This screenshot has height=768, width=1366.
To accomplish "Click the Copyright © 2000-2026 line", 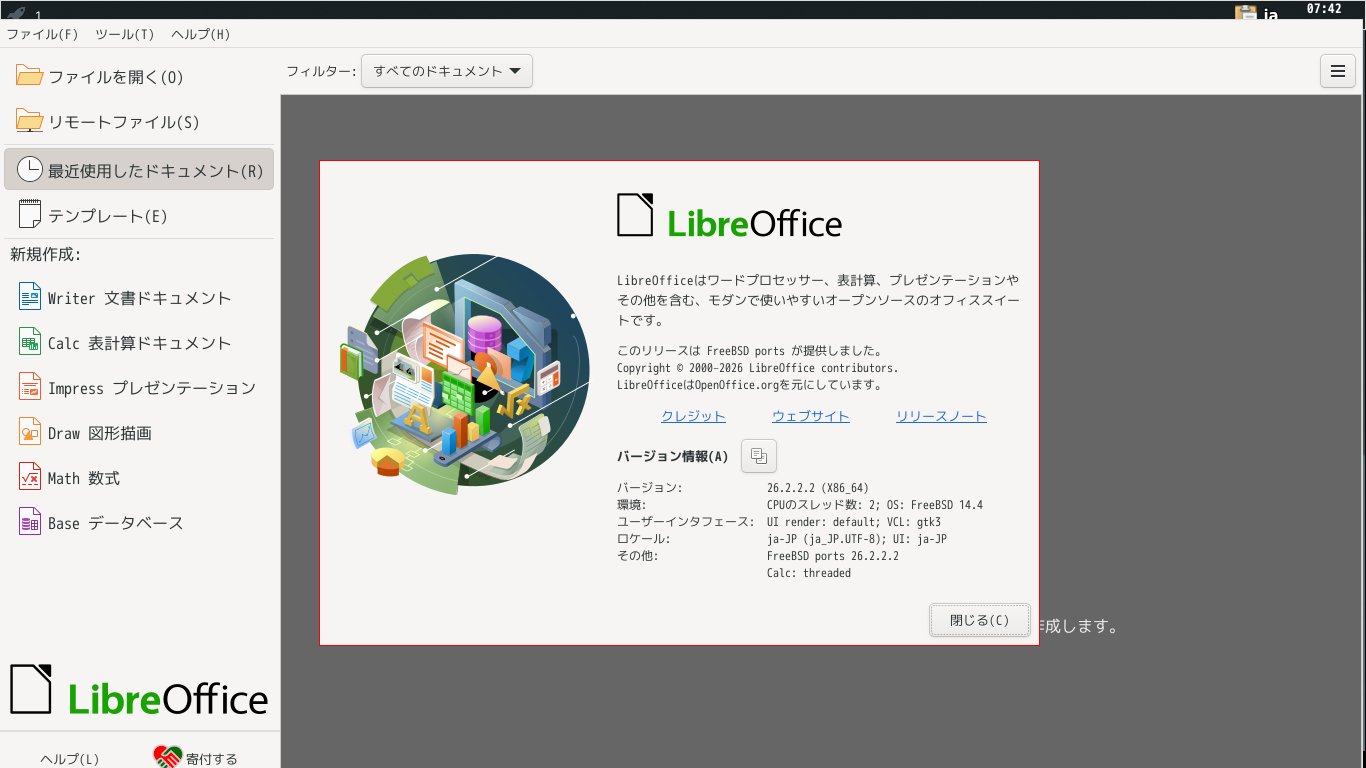I will pyautogui.click(x=758, y=368).
